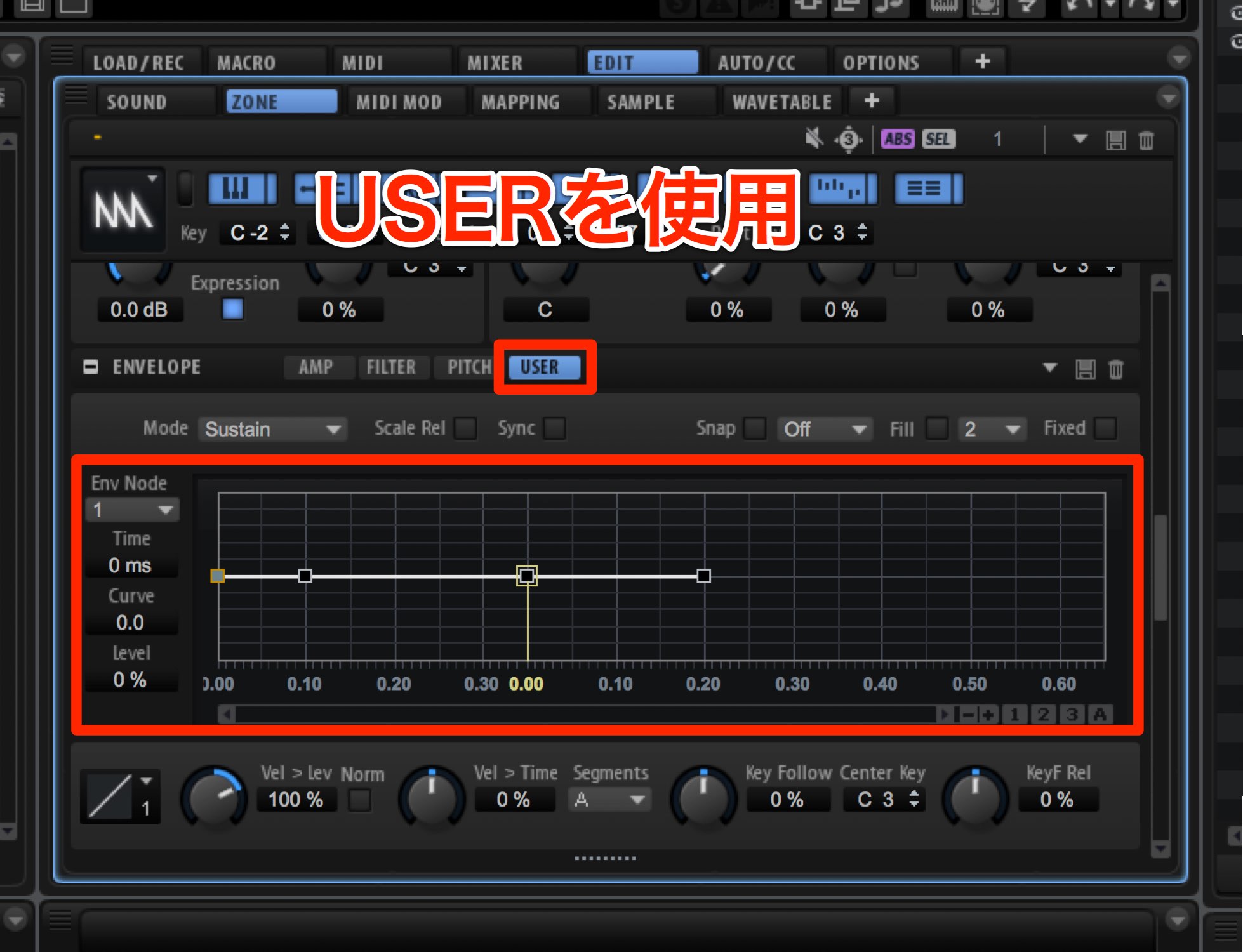
Task: Click the Curve 0.0 value field
Action: tap(131, 622)
